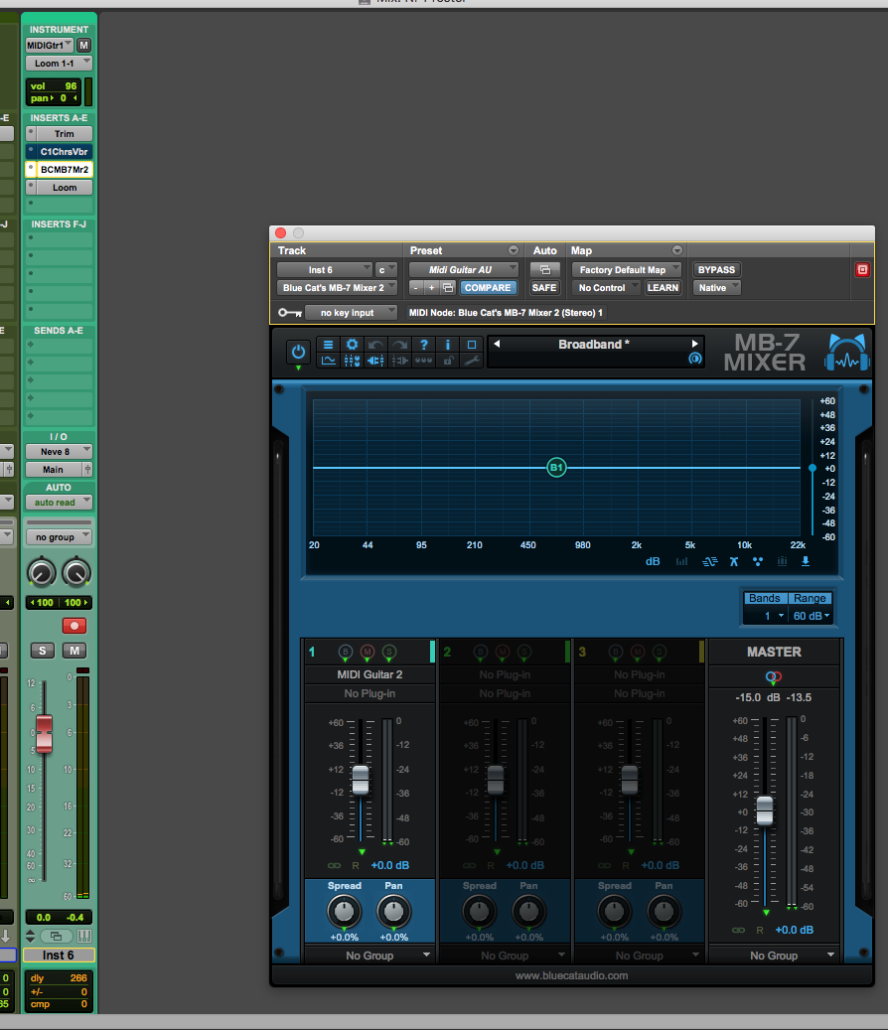Click the crossover filter curves icon
Screen dimensions: 888x1030
pos(709,562)
